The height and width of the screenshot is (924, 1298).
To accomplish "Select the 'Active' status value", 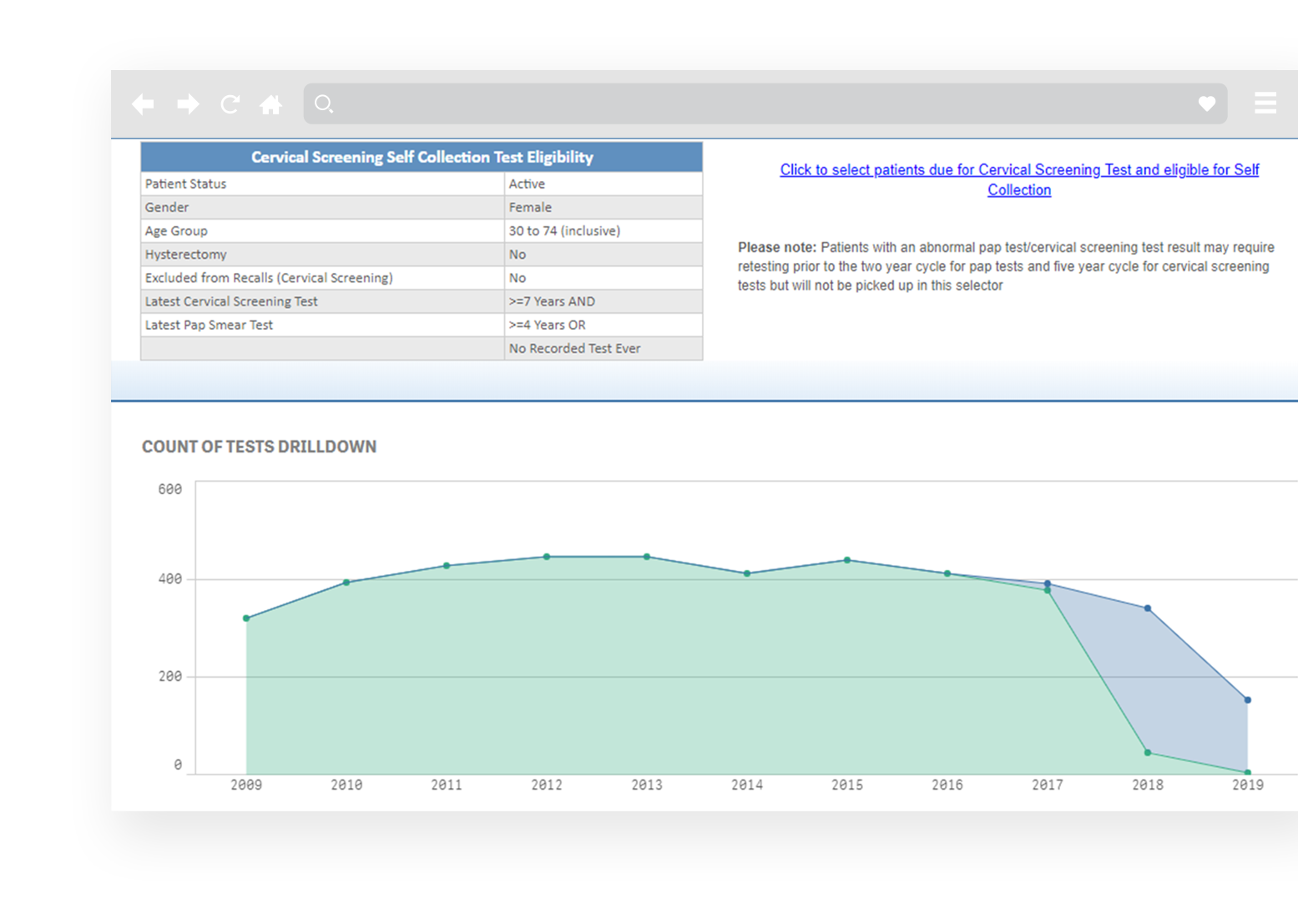I will click(x=527, y=184).
